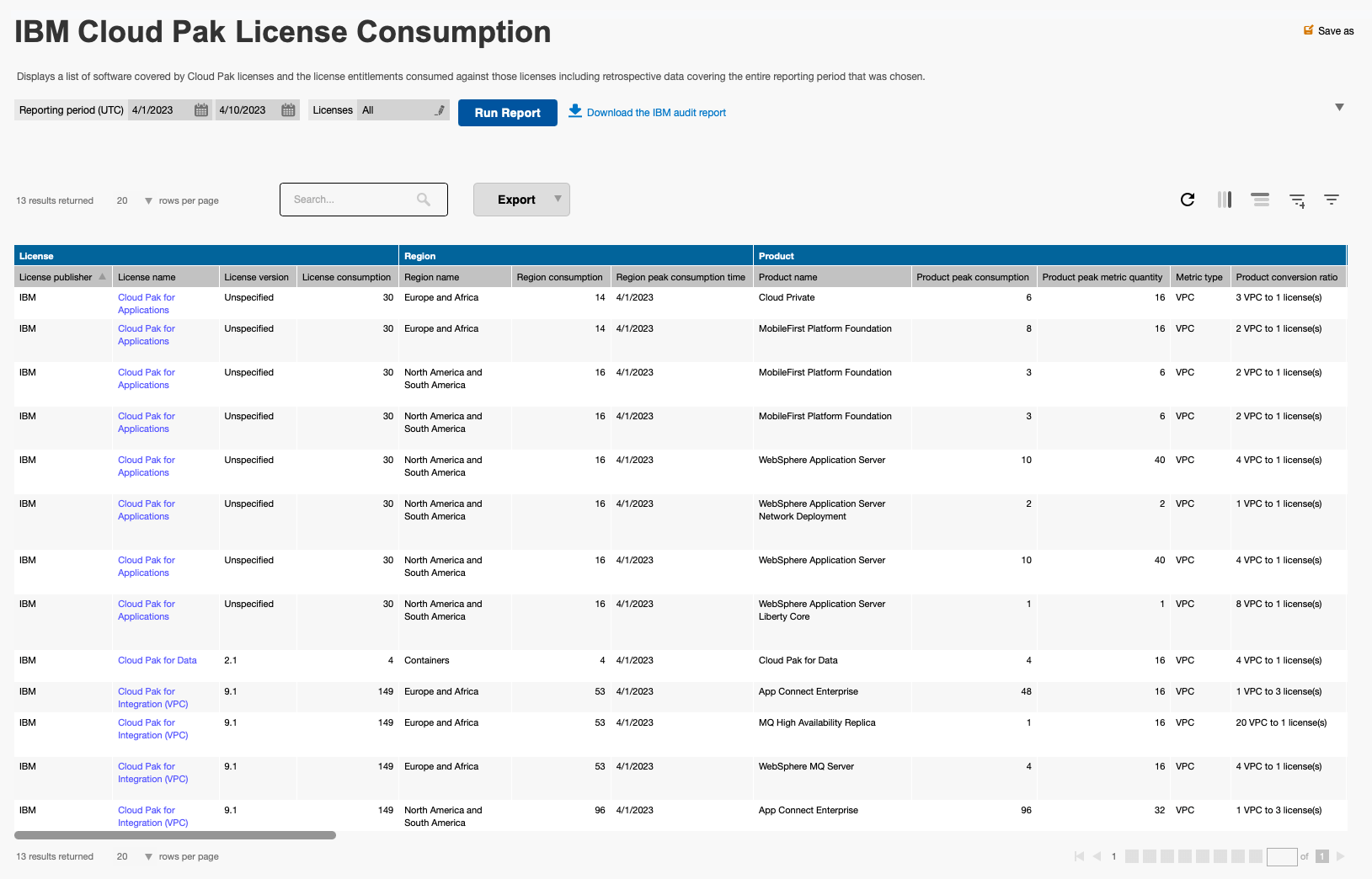Open the column chooser icon
1372x879 pixels.
point(1224,200)
